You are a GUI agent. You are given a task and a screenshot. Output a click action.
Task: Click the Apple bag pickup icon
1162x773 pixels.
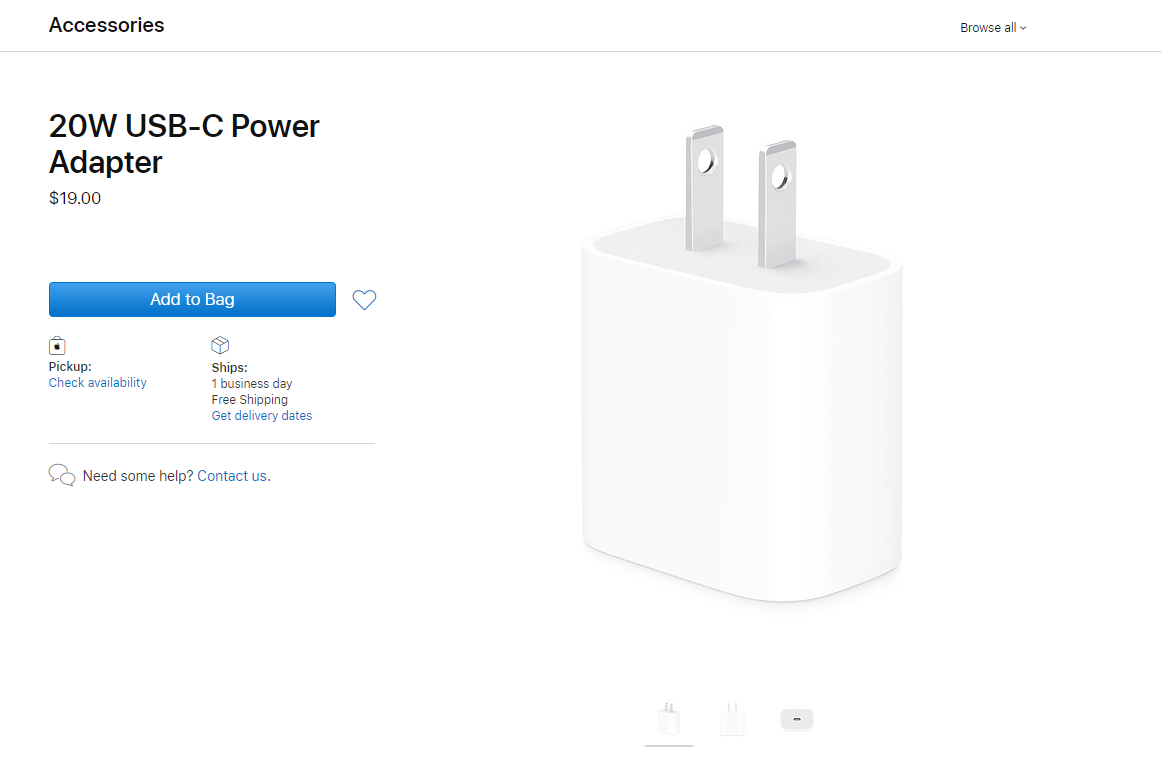click(x=57, y=345)
